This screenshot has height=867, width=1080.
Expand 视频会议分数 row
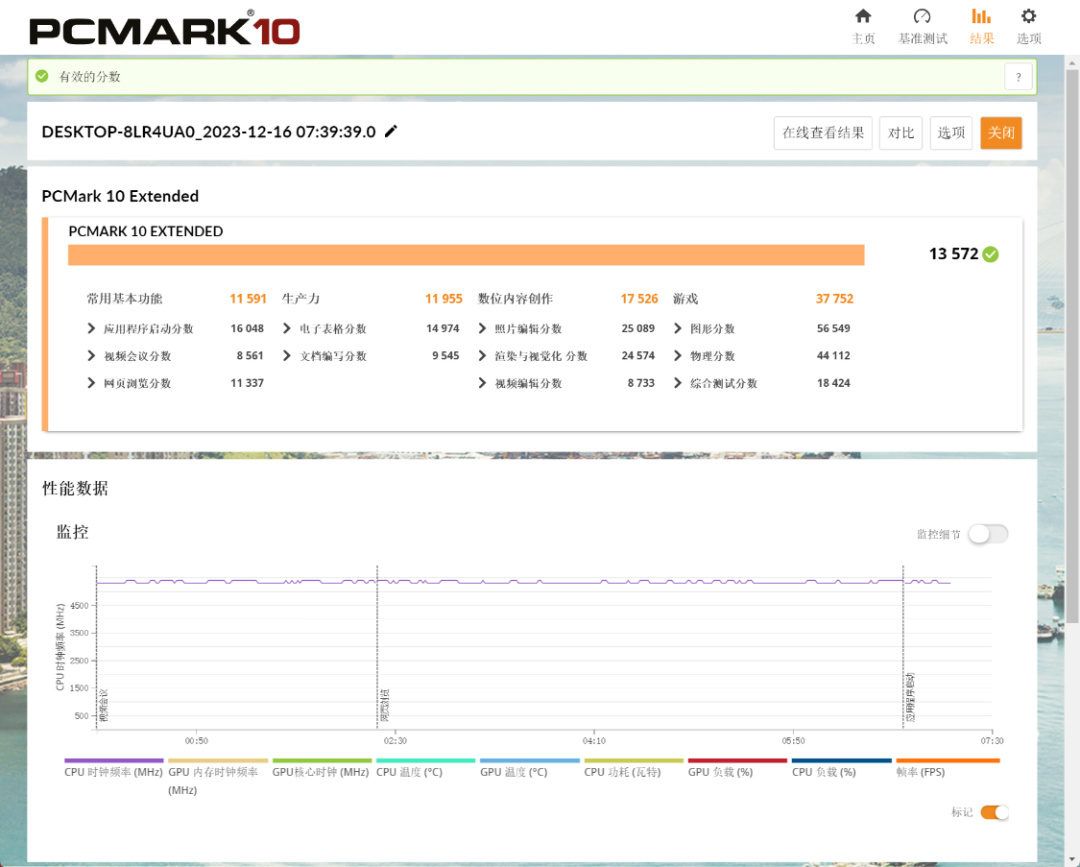pyautogui.click(x=91, y=355)
